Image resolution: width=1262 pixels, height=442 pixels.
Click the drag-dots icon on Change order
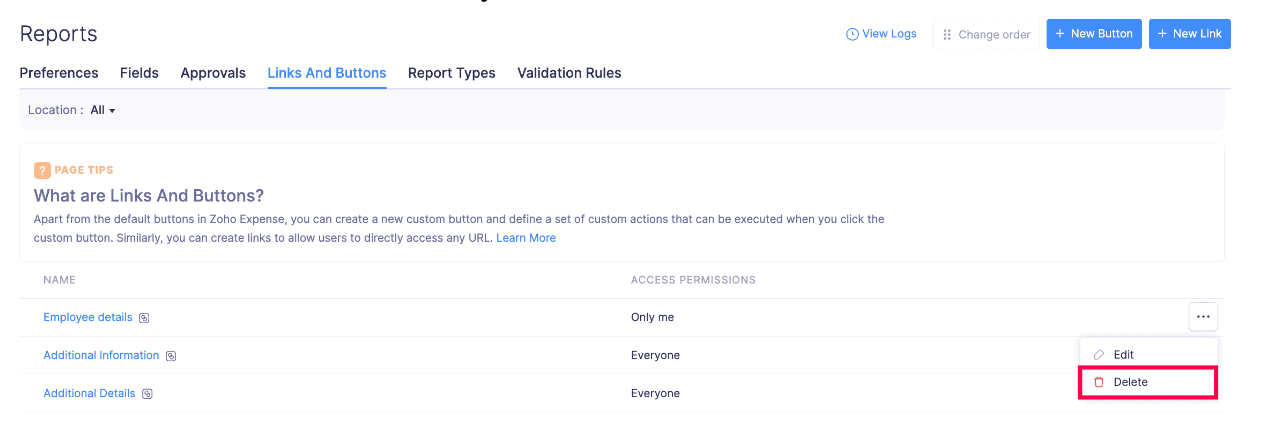[947, 35]
